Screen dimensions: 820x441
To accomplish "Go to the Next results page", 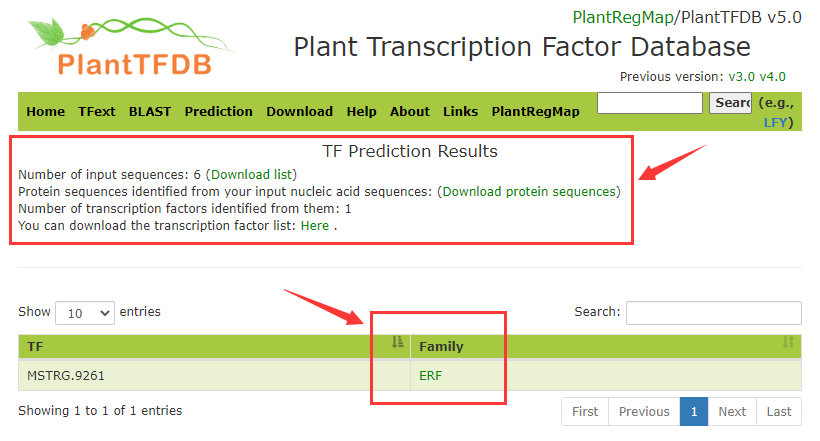I will [732, 412].
